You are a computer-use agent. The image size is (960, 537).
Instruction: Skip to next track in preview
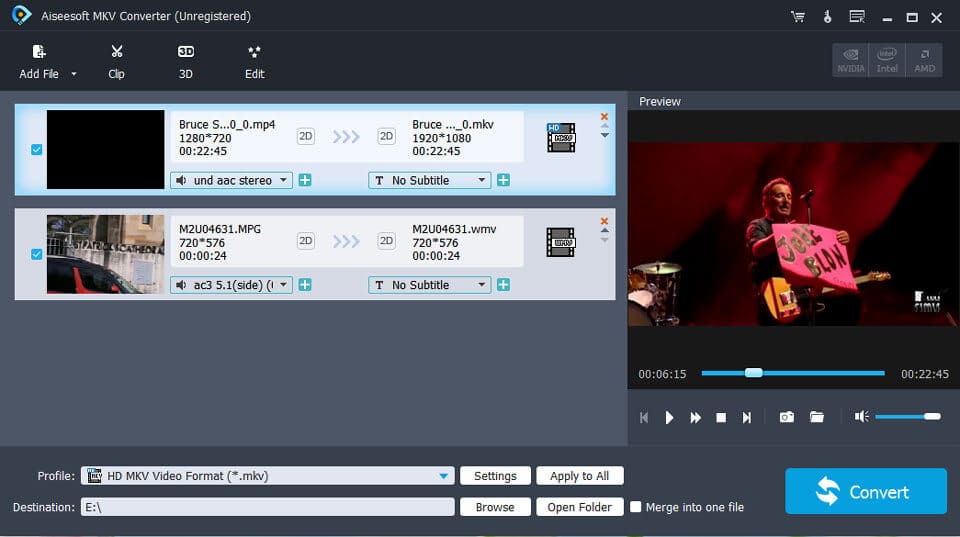747,418
